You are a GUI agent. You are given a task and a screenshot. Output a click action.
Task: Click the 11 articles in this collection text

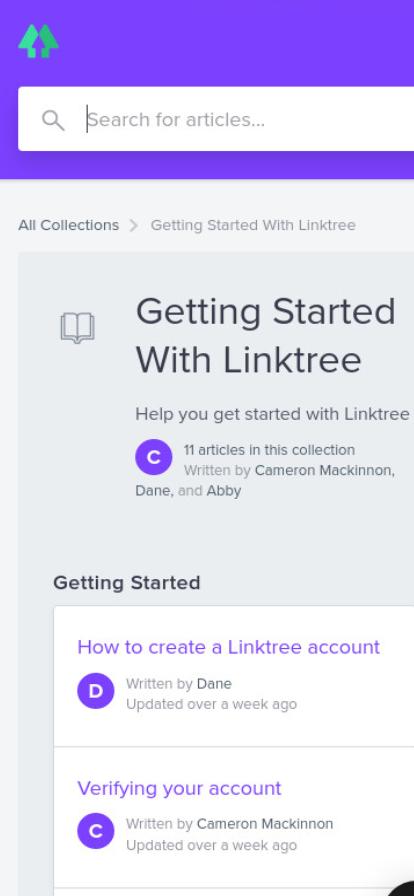click(x=269, y=450)
